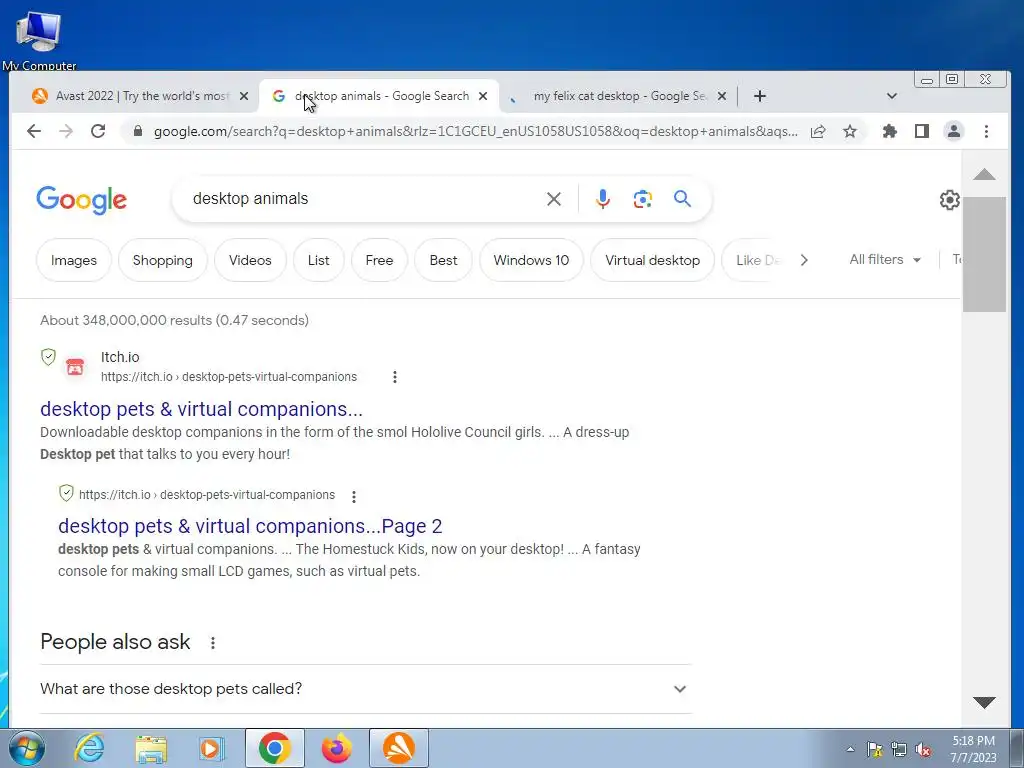Share this page using address bar icon
The height and width of the screenshot is (768, 1024).
click(x=818, y=131)
